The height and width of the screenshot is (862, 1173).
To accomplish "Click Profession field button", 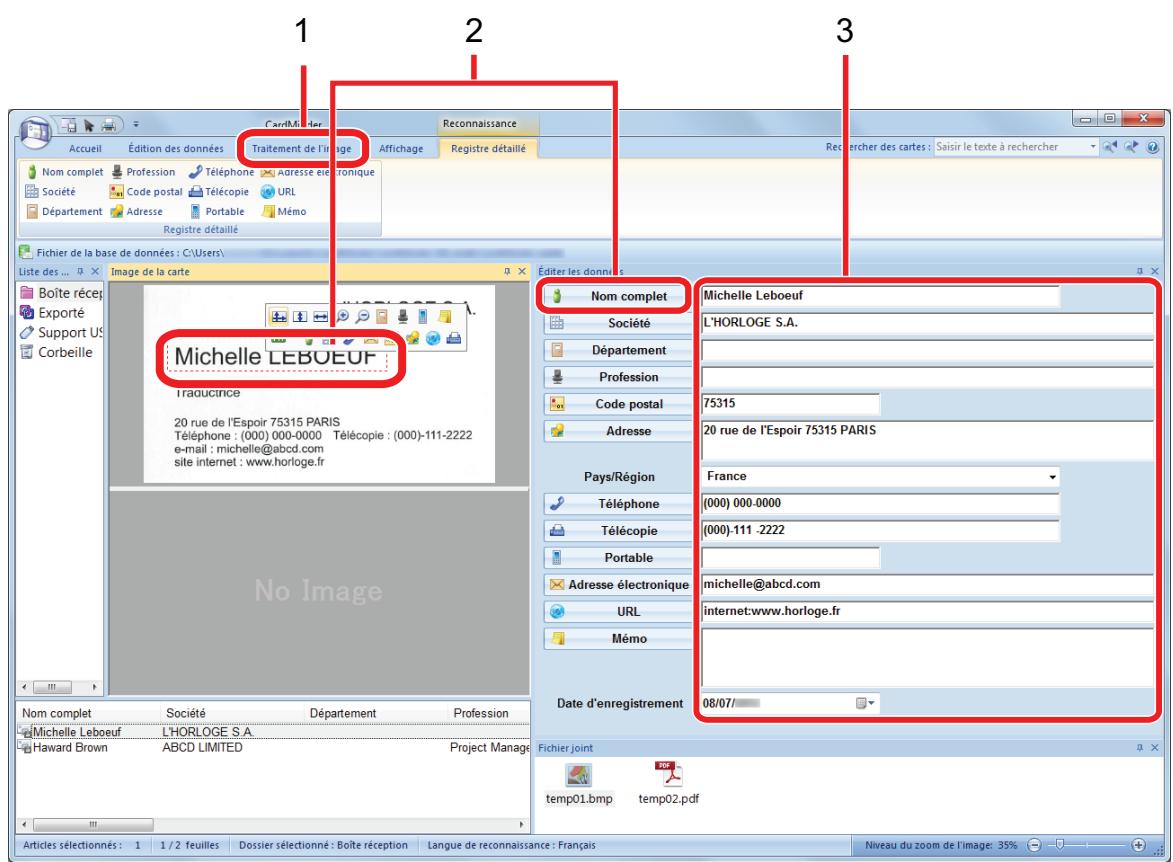I will click(x=617, y=377).
